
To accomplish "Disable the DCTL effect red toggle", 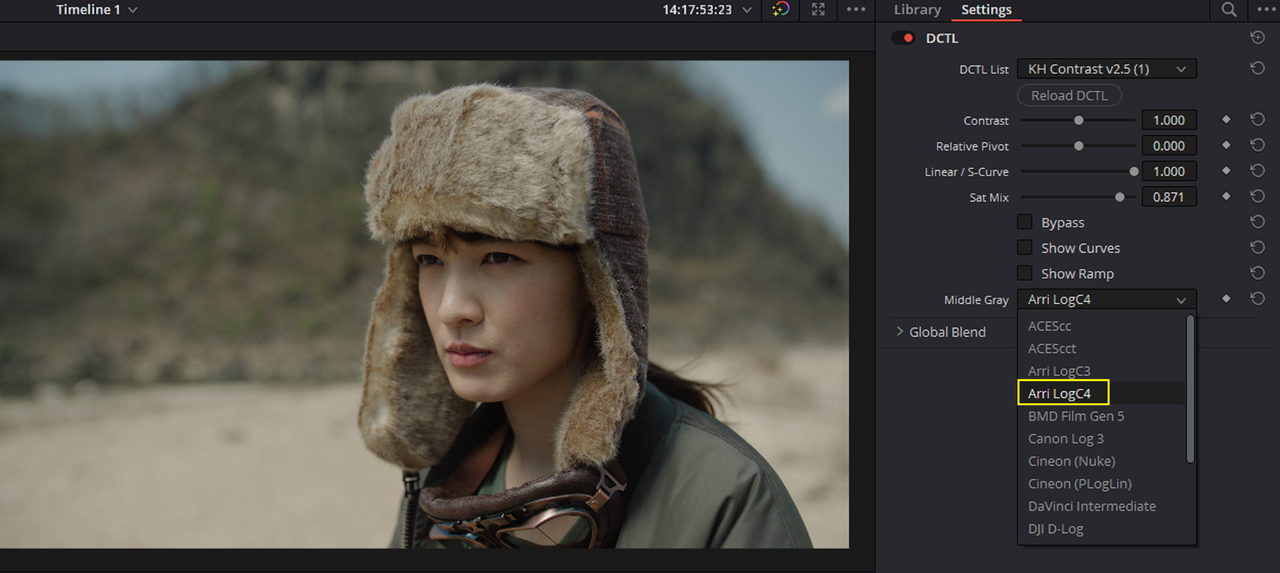I will [x=903, y=38].
